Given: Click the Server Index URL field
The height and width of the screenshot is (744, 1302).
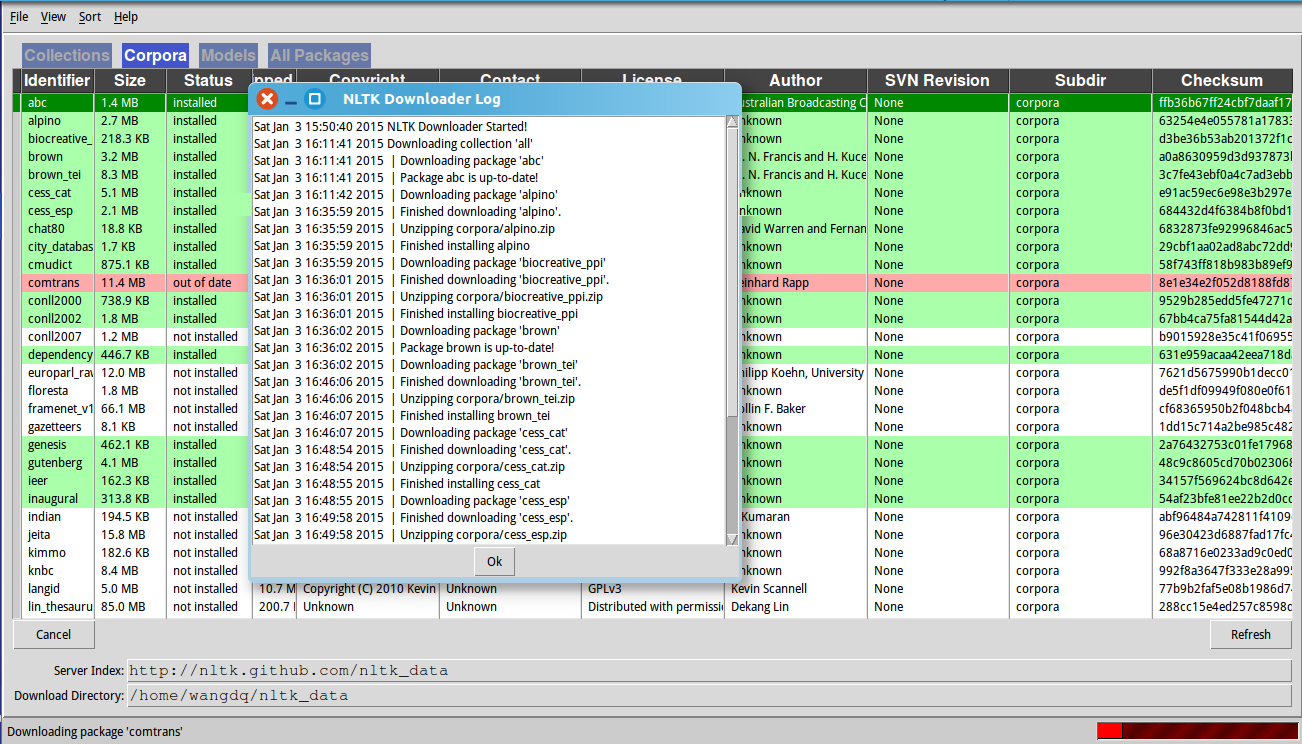Looking at the screenshot, I should click(709, 670).
